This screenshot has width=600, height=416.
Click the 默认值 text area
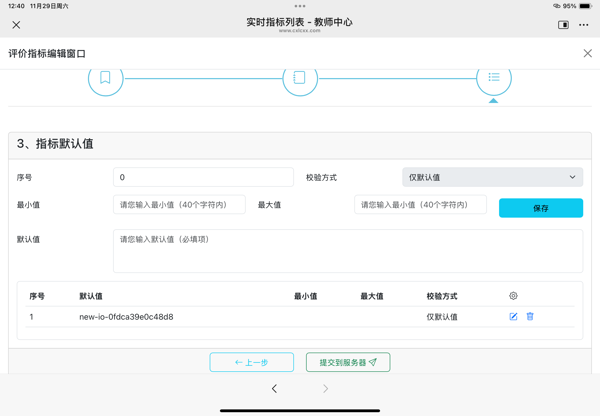[347, 251]
